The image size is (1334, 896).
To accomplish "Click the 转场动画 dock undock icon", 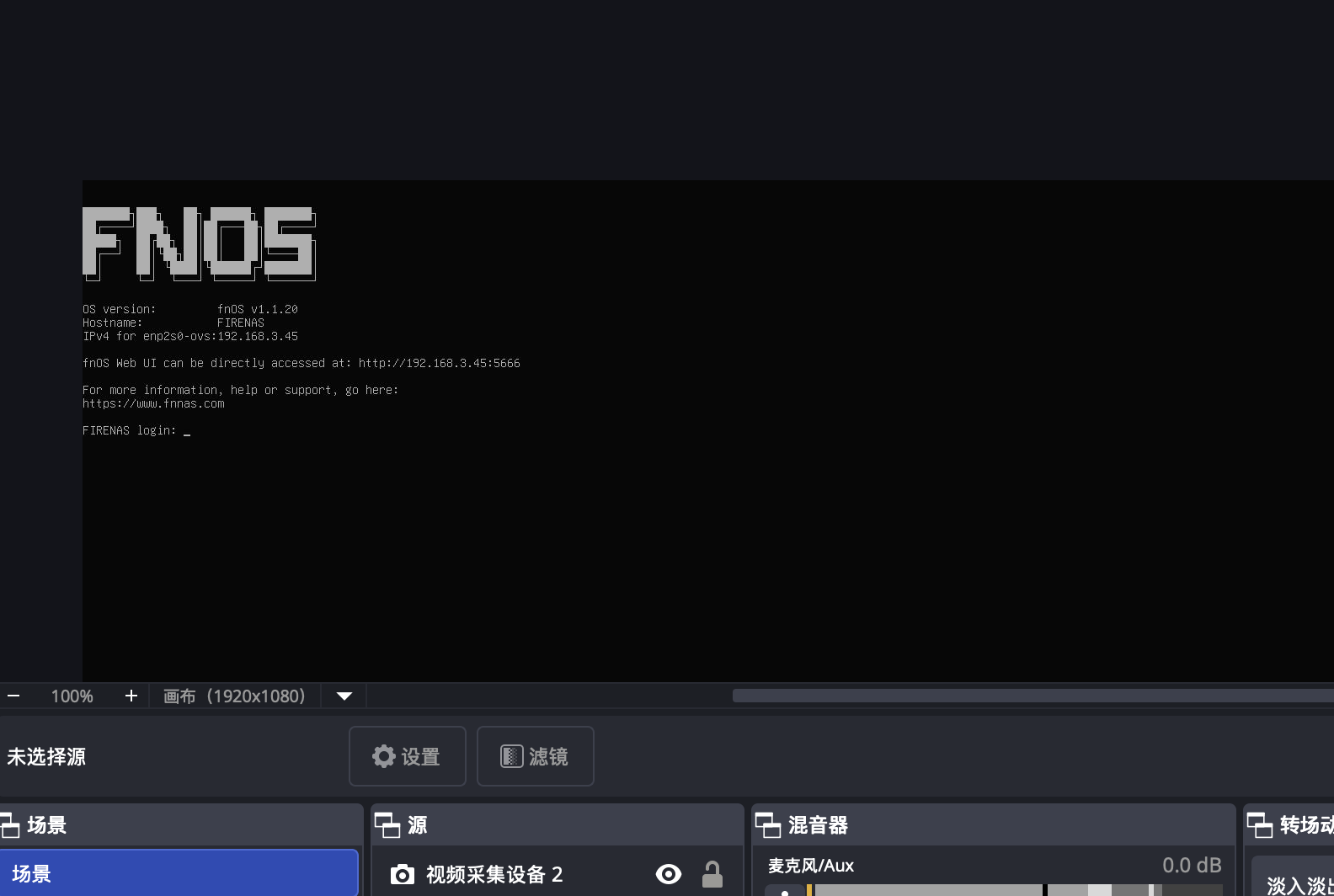I will point(1260,825).
